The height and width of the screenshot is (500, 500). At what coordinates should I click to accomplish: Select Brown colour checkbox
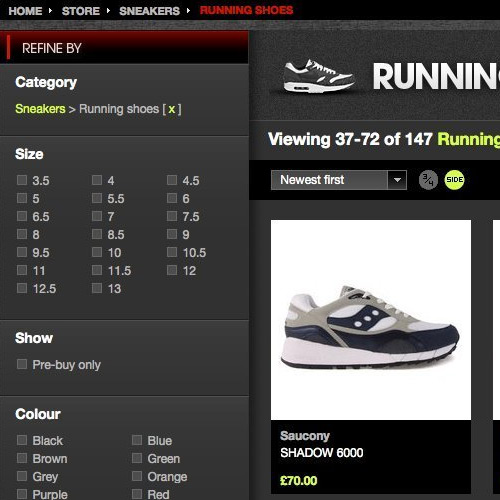tap(22, 458)
